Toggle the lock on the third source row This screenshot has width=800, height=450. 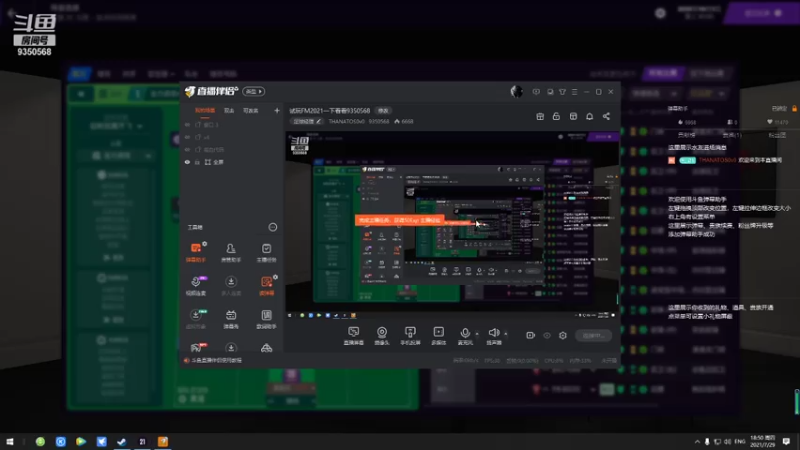coord(197,149)
